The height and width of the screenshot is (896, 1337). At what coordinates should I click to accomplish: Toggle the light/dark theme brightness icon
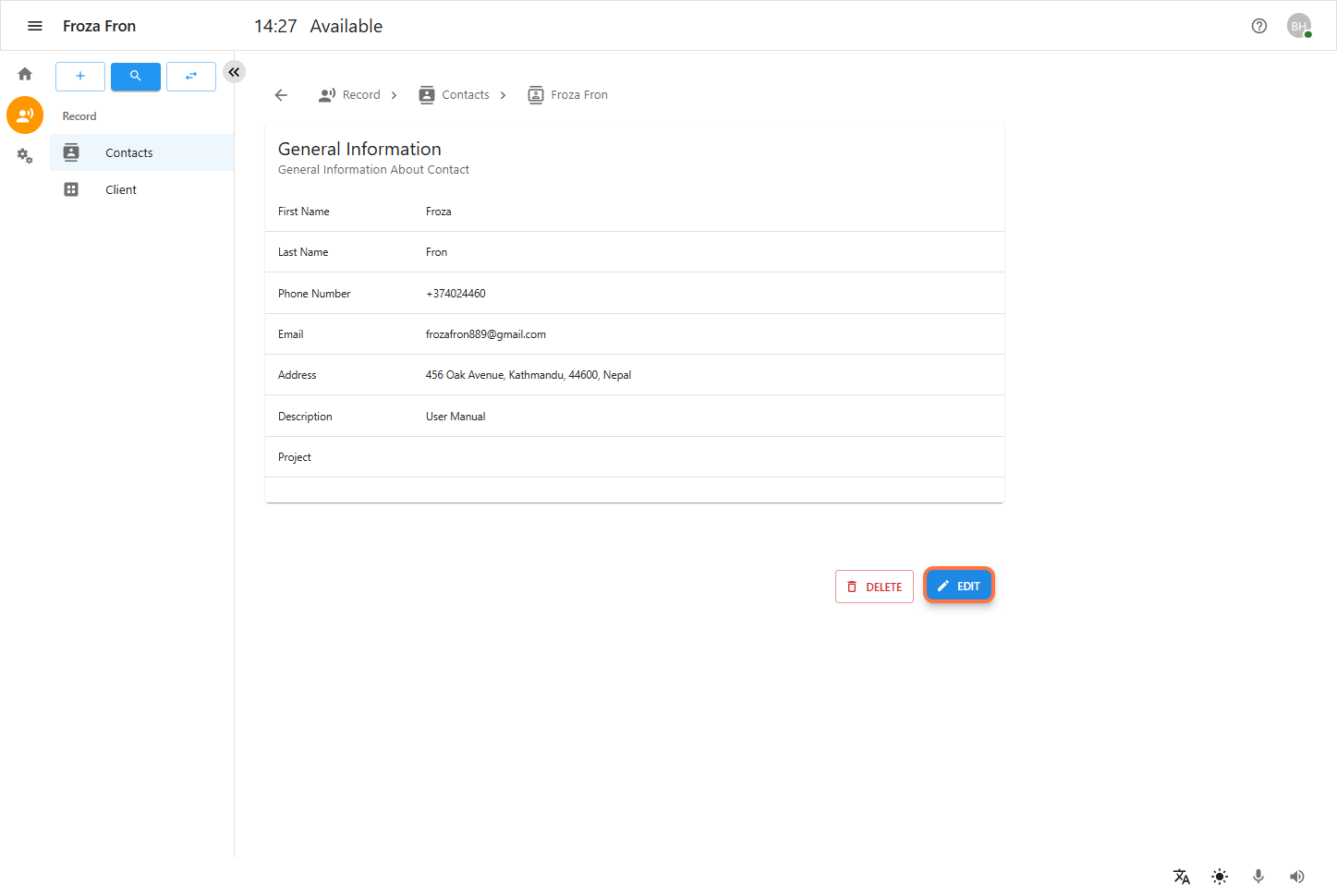[1220, 877]
